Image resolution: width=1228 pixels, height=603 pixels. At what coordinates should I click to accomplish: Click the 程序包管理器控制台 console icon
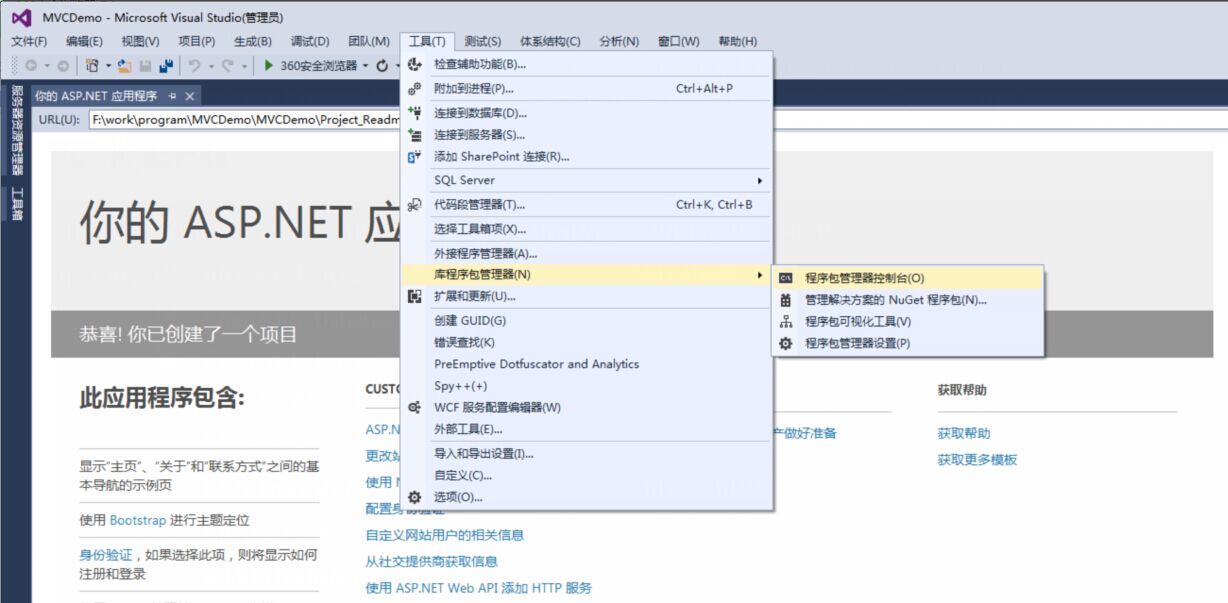[786, 278]
